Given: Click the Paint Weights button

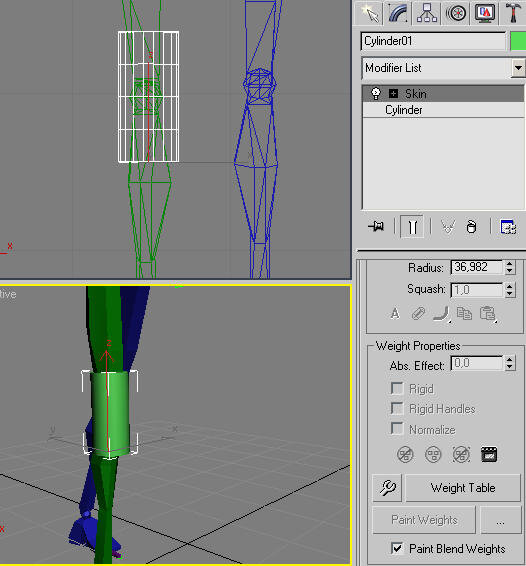Looking at the screenshot, I should click(x=424, y=520).
